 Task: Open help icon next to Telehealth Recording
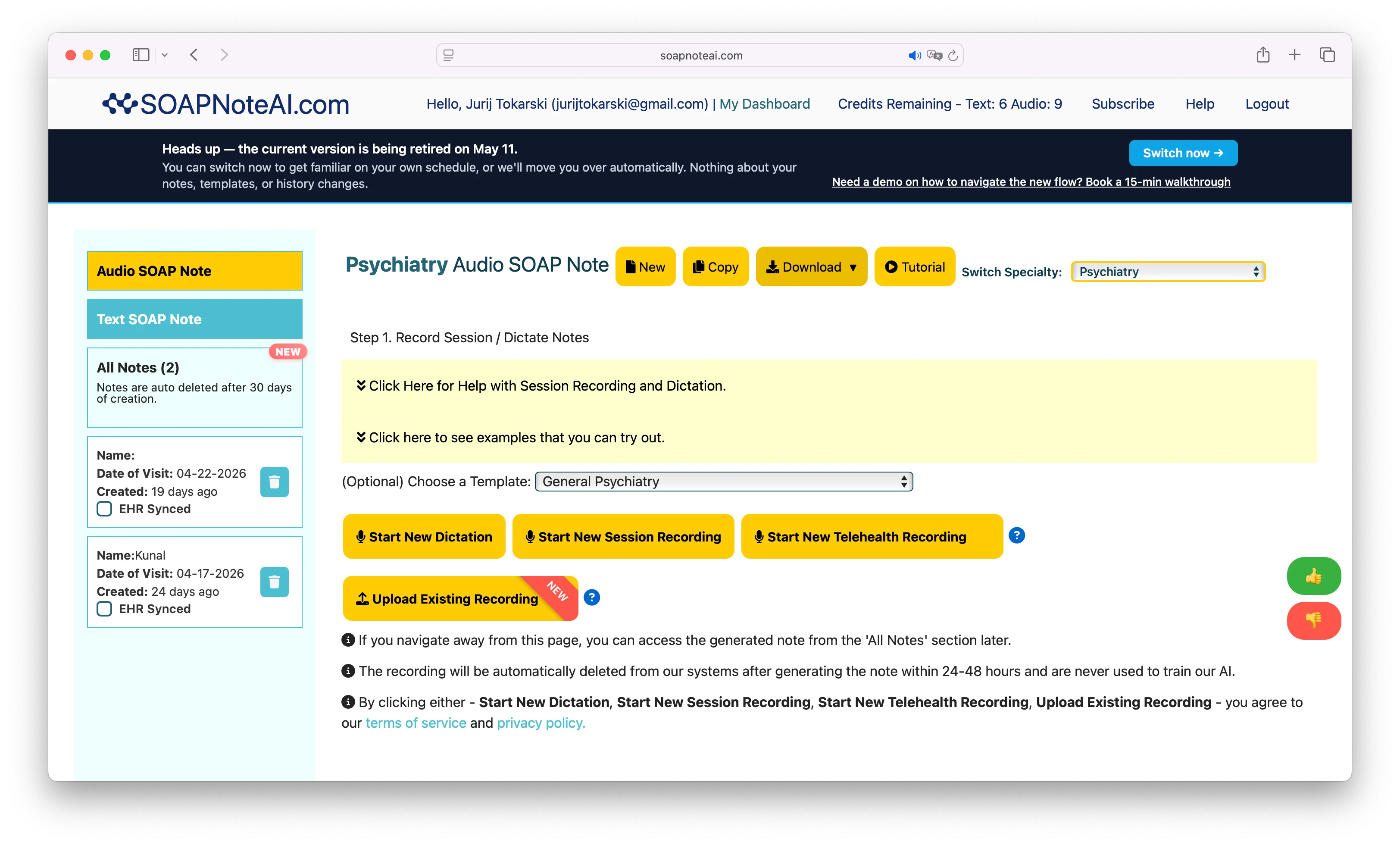(x=1016, y=535)
